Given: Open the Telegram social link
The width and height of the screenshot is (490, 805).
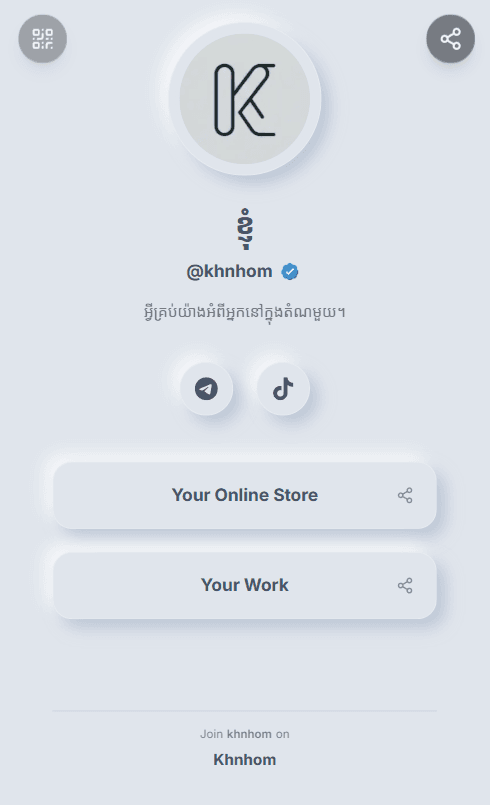Looking at the screenshot, I should (206, 389).
